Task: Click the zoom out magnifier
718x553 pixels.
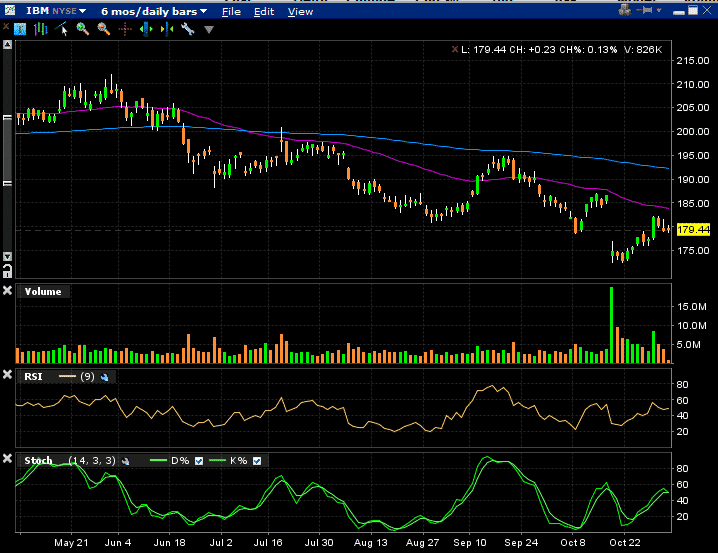Action: [x=104, y=29]
